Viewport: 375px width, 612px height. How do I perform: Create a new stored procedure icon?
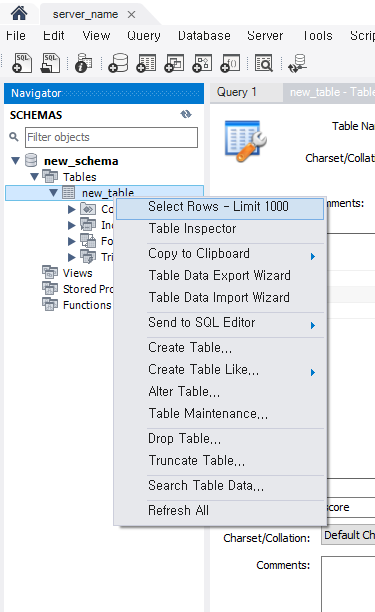[202, 63]
